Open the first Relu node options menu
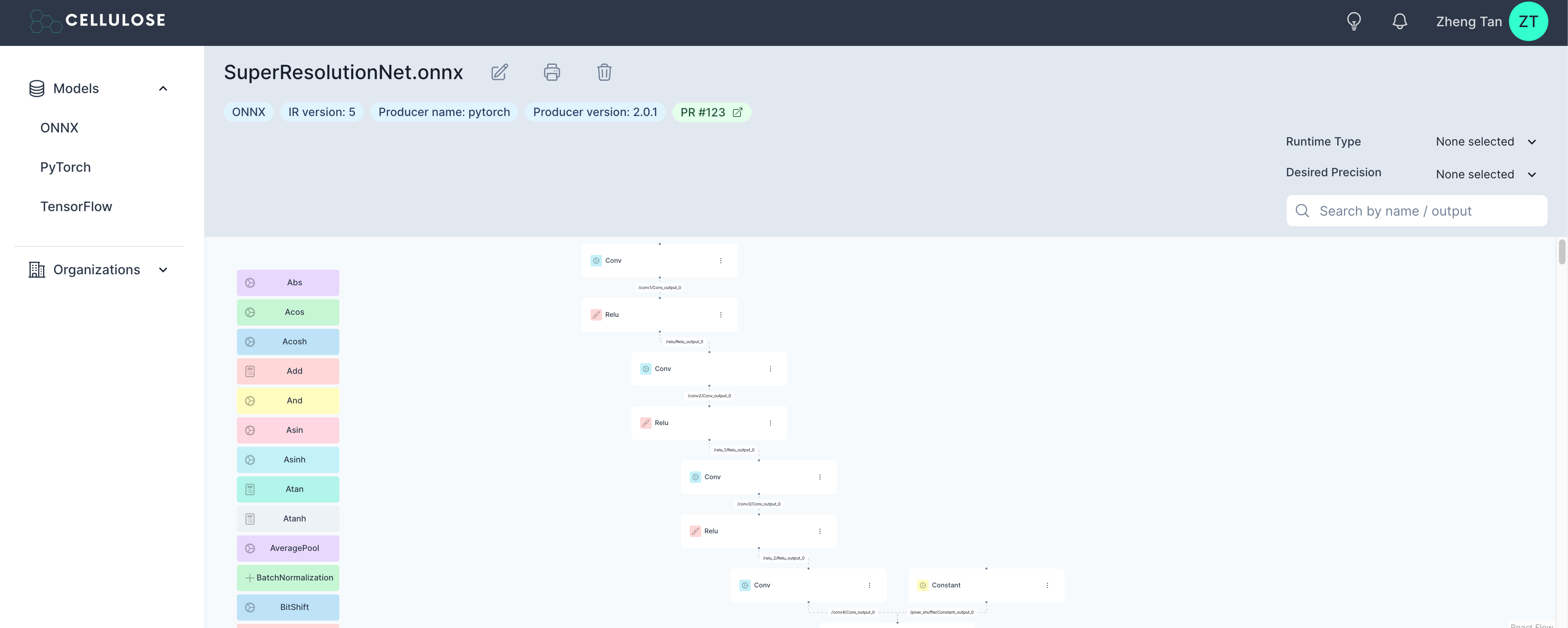1568x628 pixels. pyautogui.click(x=721, y=315)
